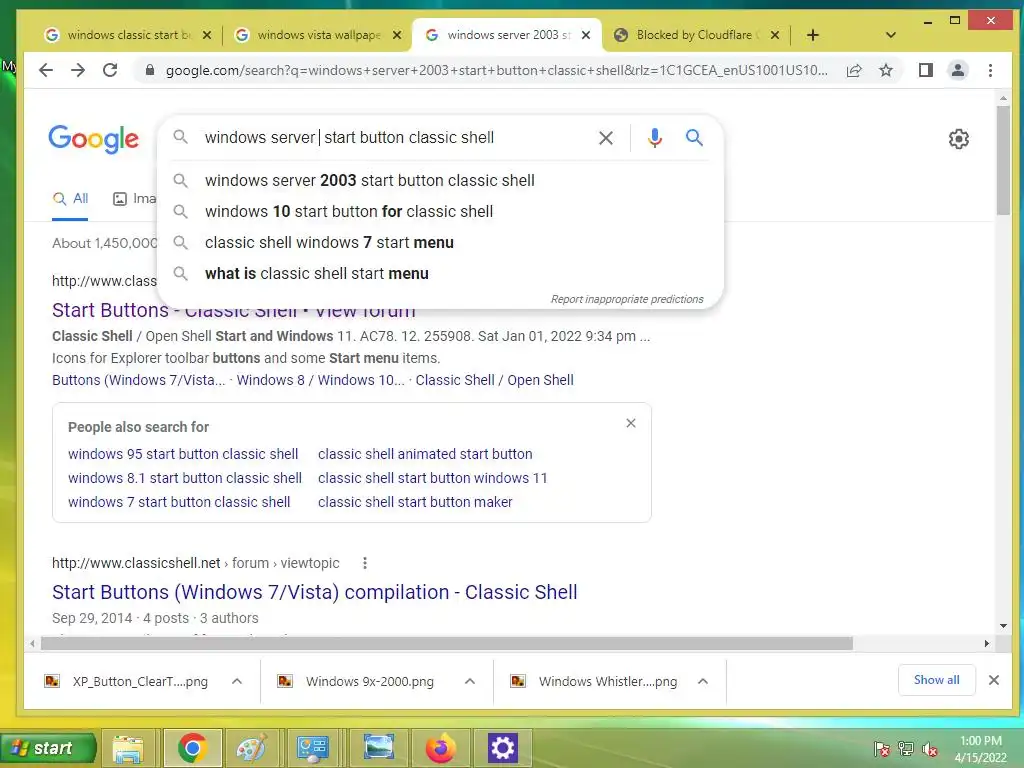The height and width of the screenshot is (768, 1024).
Task: Expand options for XP_Button_ClearT...png download
Action: [x=237, y=681]
